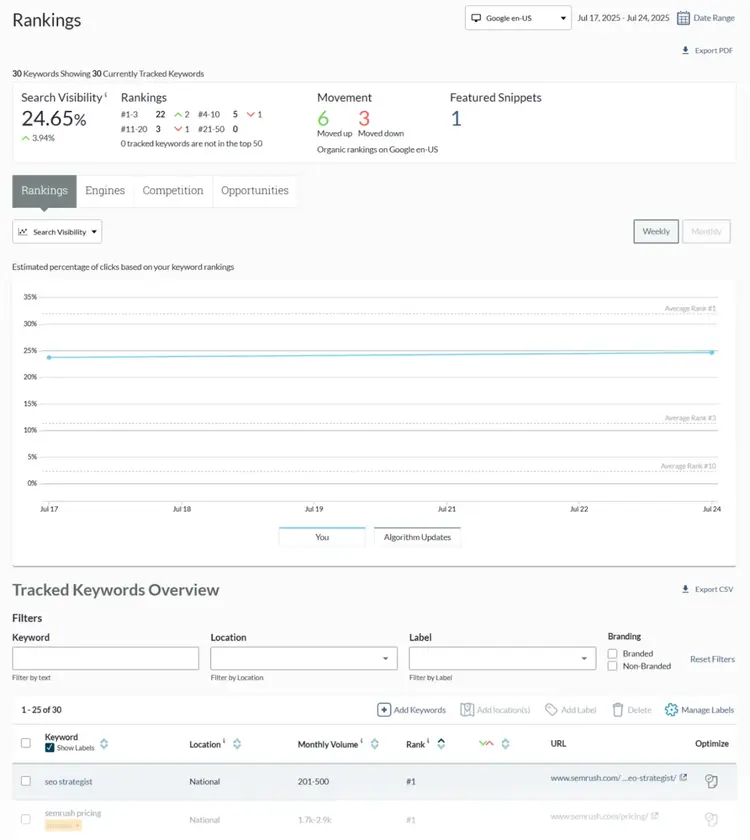
Task: Click the Rank column info icon
Action: 428,741
